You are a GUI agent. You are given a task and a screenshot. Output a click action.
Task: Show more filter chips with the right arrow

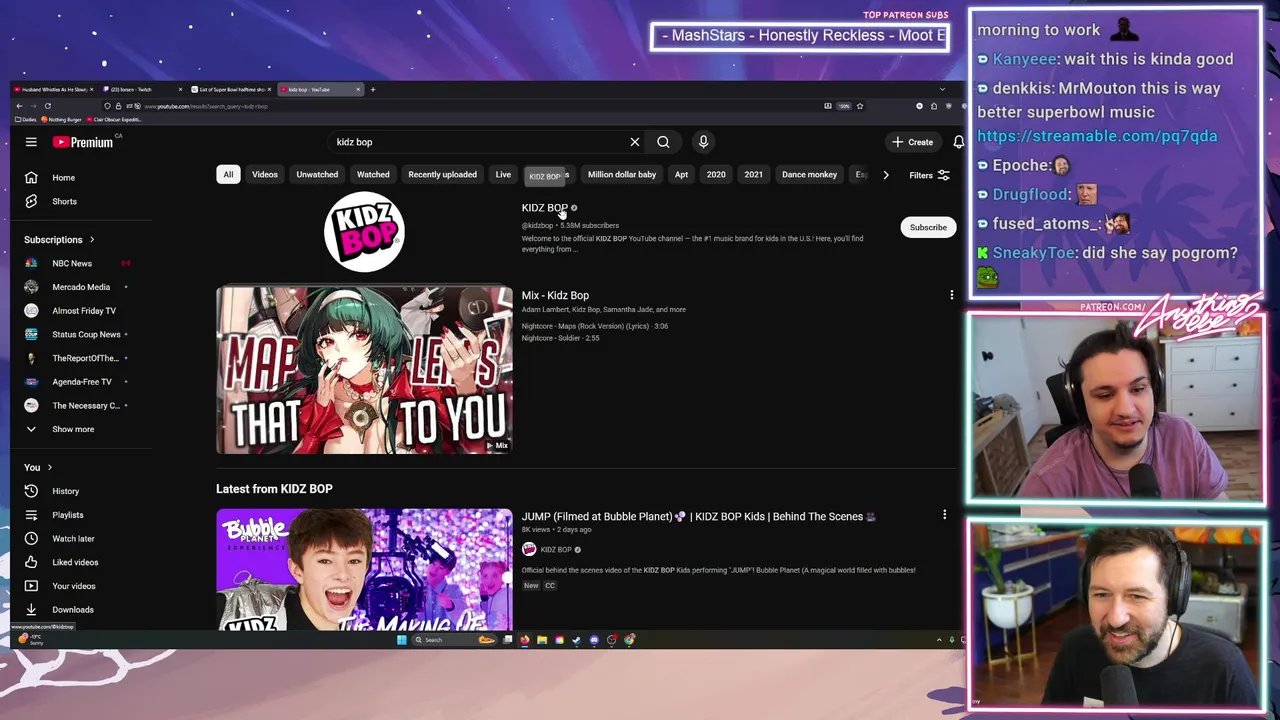point(885,175)
